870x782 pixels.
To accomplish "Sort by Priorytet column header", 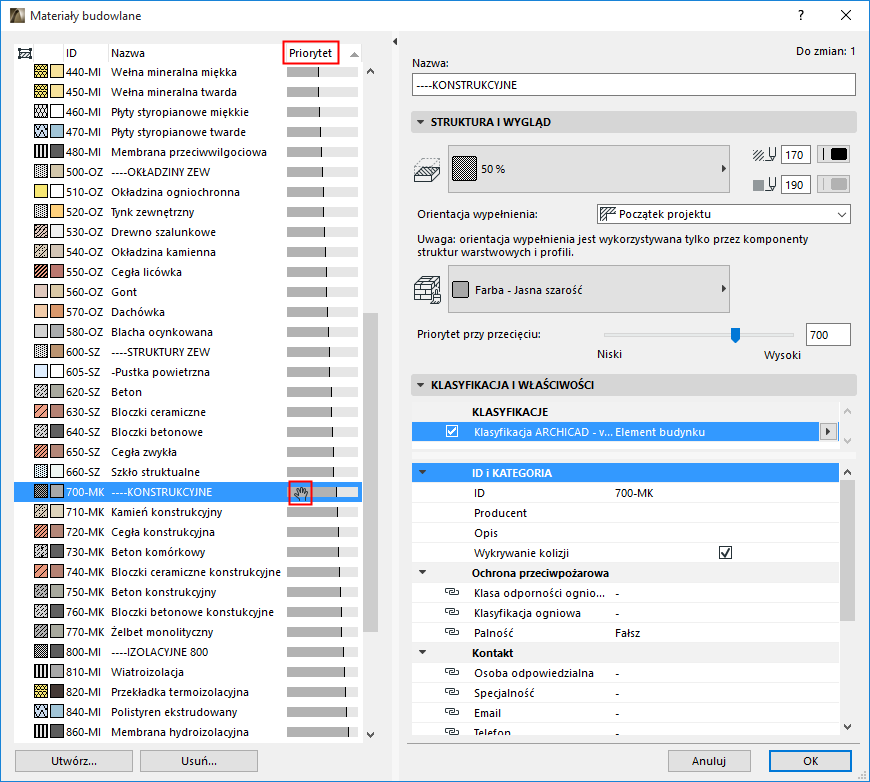I will [311, 53].
